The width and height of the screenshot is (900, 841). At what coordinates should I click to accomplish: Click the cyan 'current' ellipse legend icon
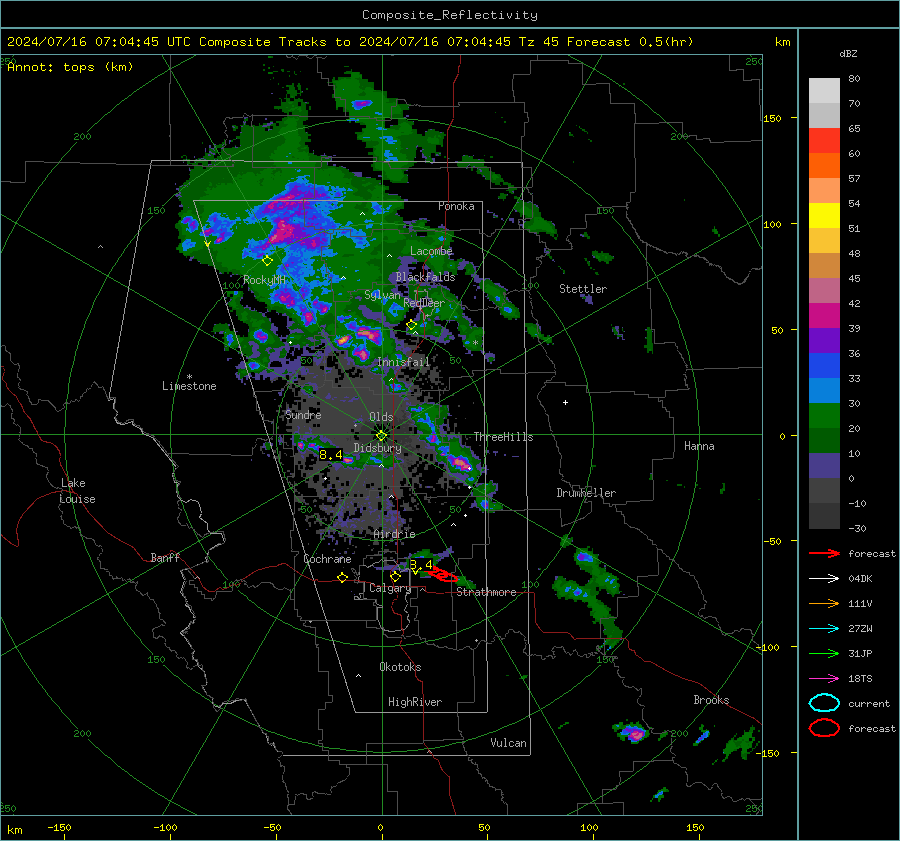point(824,703)
